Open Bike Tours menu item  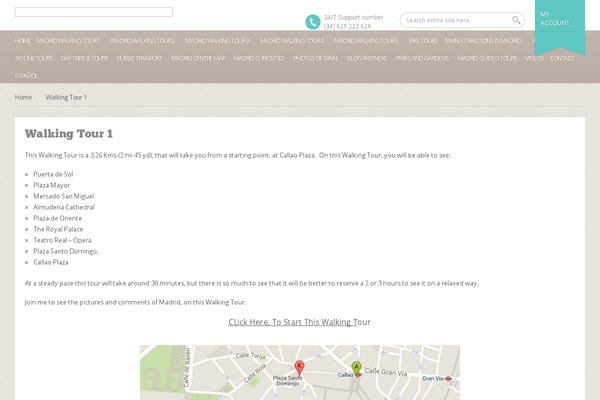(423, 41)
